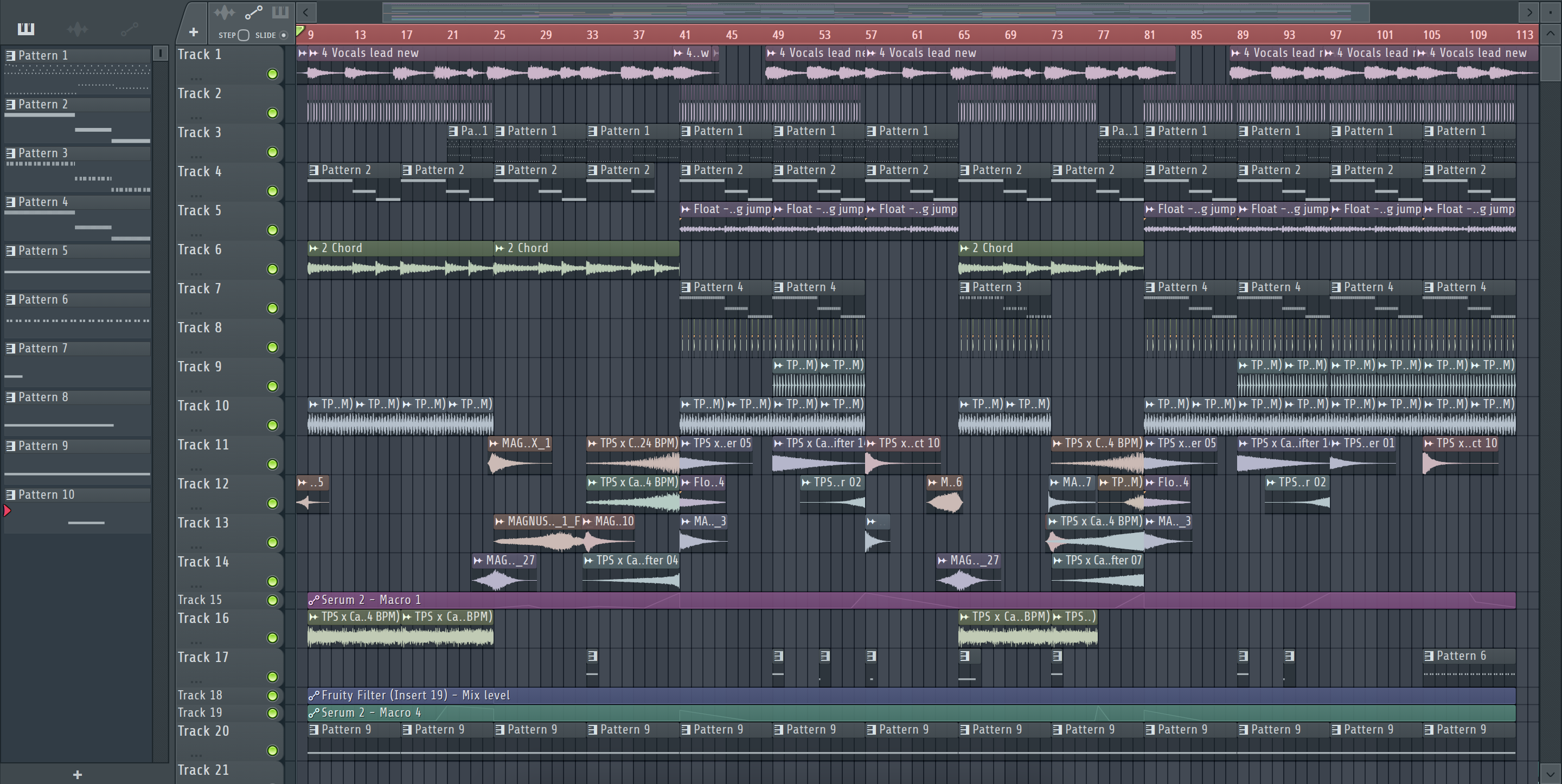Screen dimensions: 1562x784
Task: Click the piano icon next to Pattern 1
Action: [x=10, y=55]
